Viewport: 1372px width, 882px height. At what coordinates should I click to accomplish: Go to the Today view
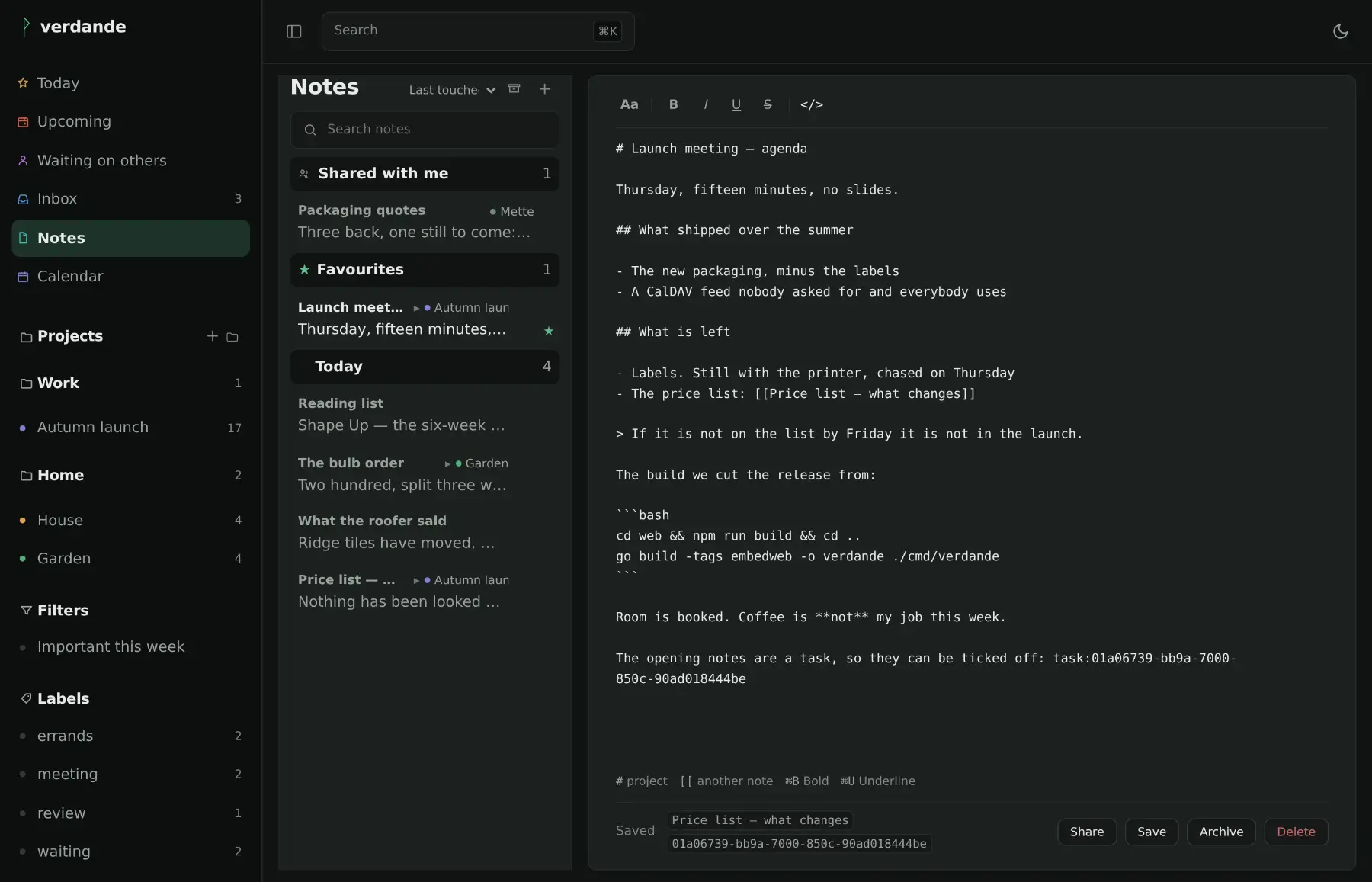(x=130, y=83)
